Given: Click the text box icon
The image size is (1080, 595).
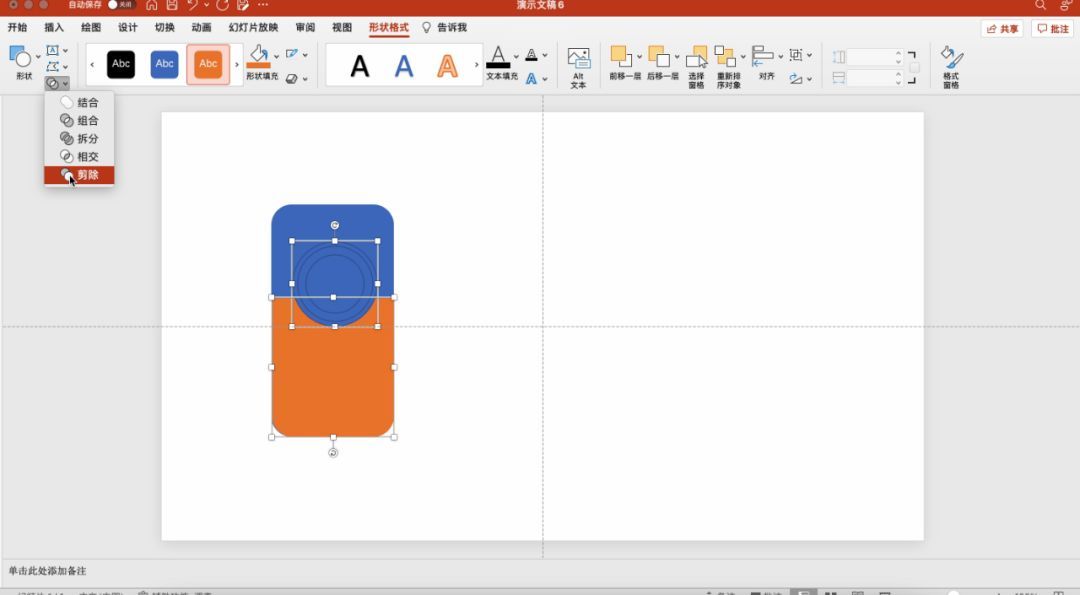Looking at the screenshot, I should (x=52, y=50).
